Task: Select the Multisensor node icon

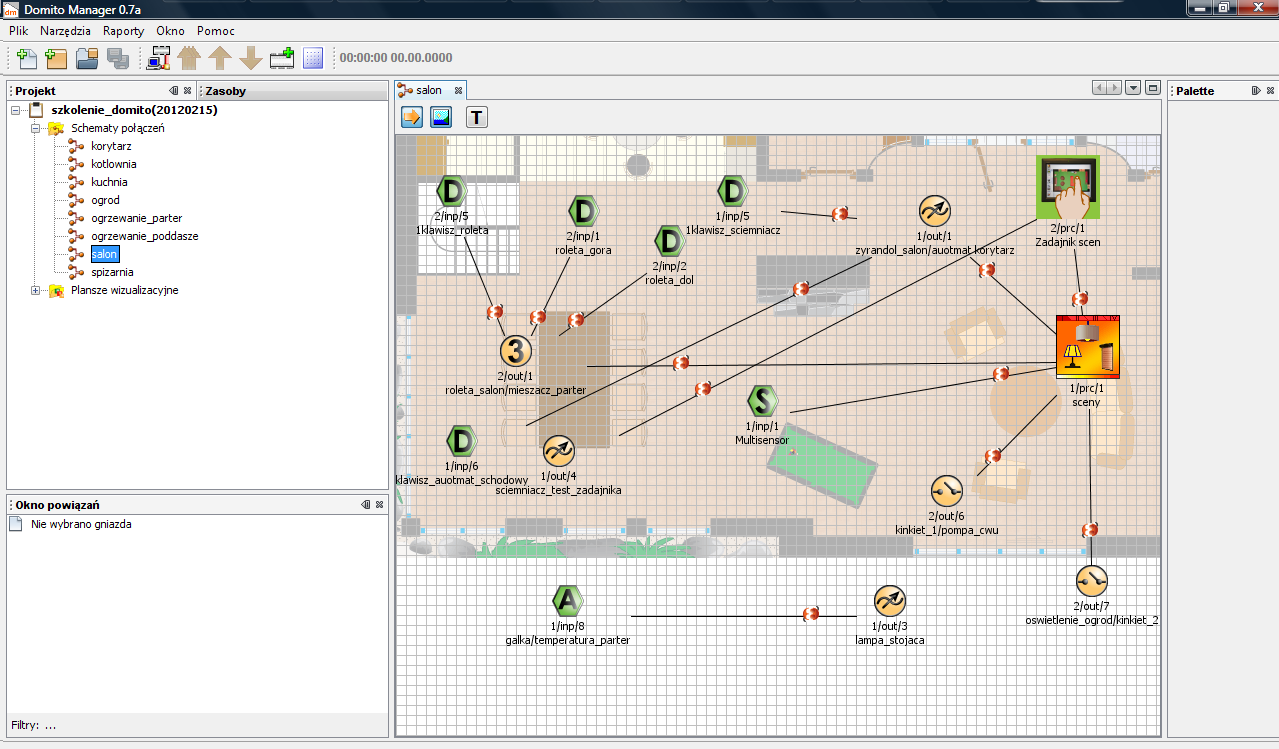Action: [762, 401]
